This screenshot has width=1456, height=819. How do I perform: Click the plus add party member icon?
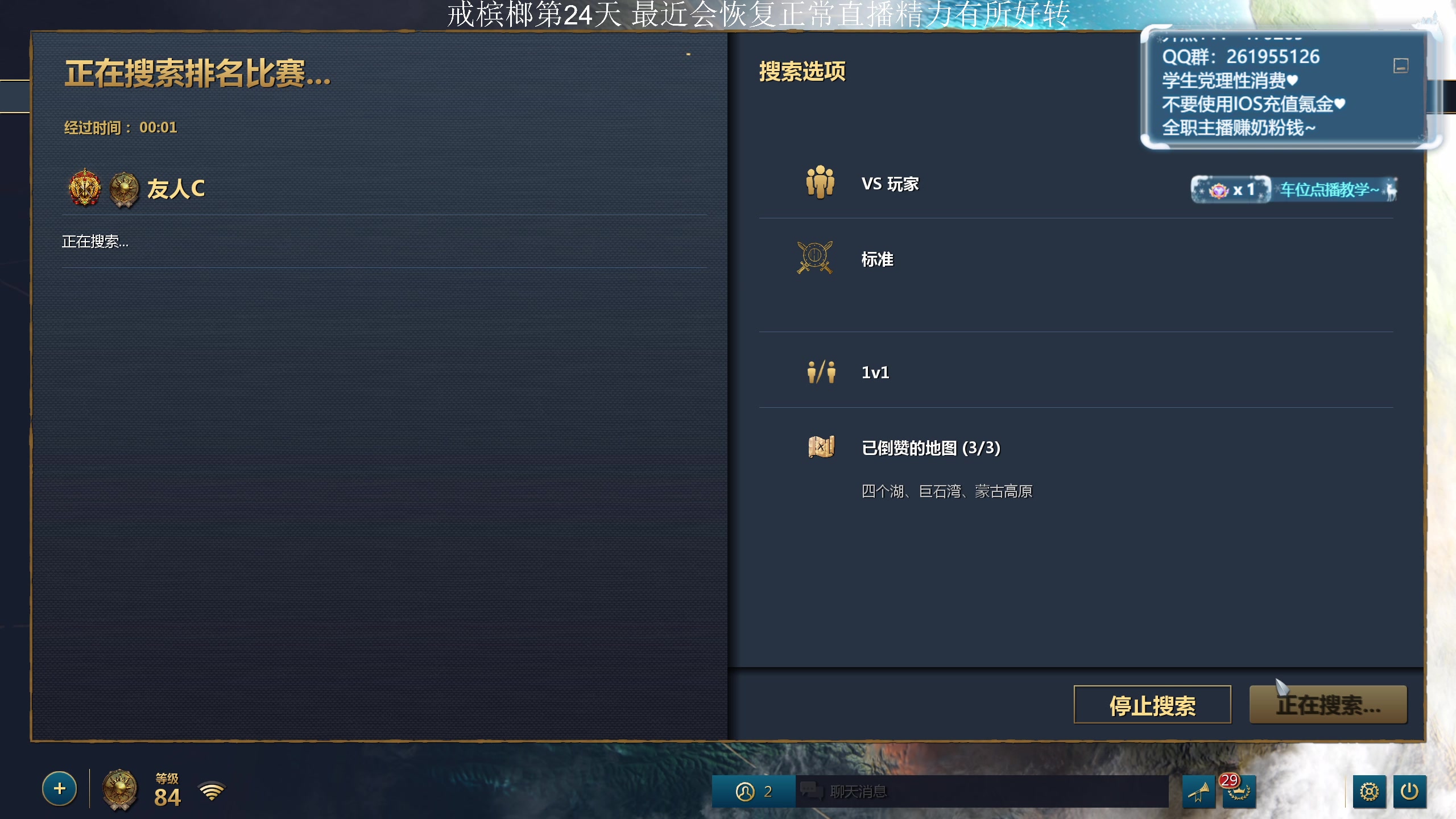click(59, 789)
